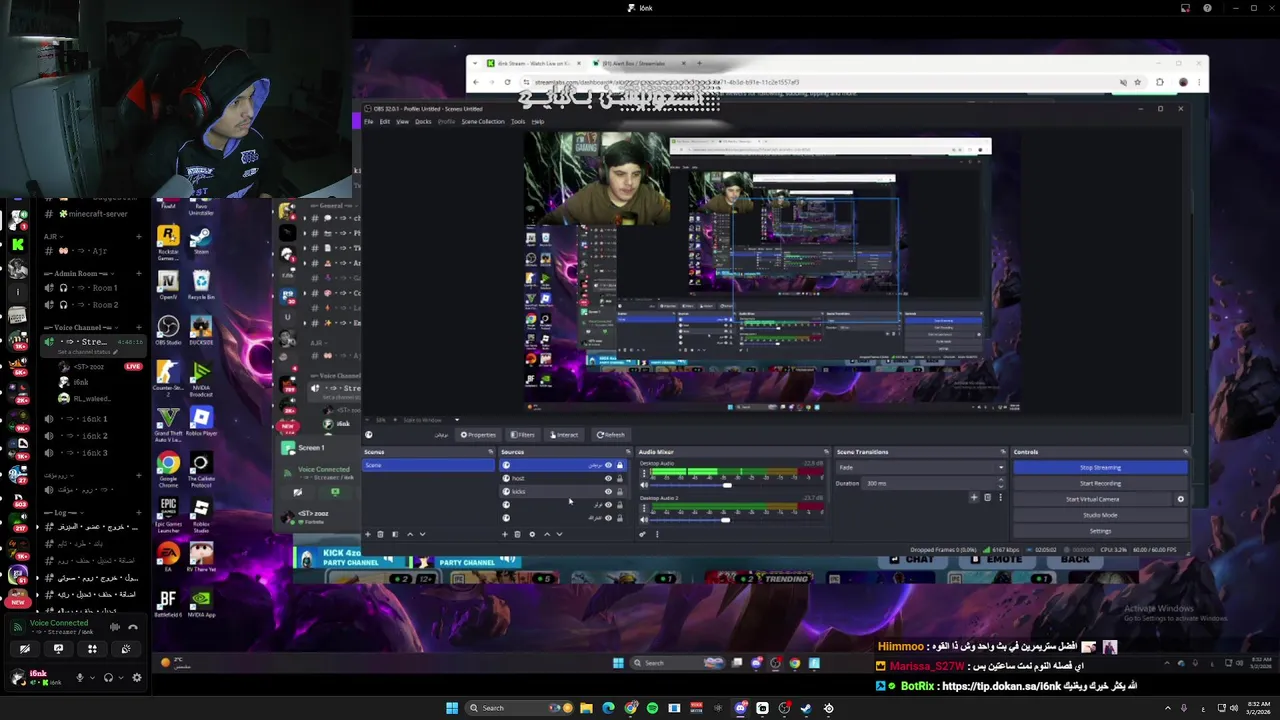Mute Desktop Audio in OBS mixer
Viewport: 1280px width, 720px height.
(x=644, y=486)
